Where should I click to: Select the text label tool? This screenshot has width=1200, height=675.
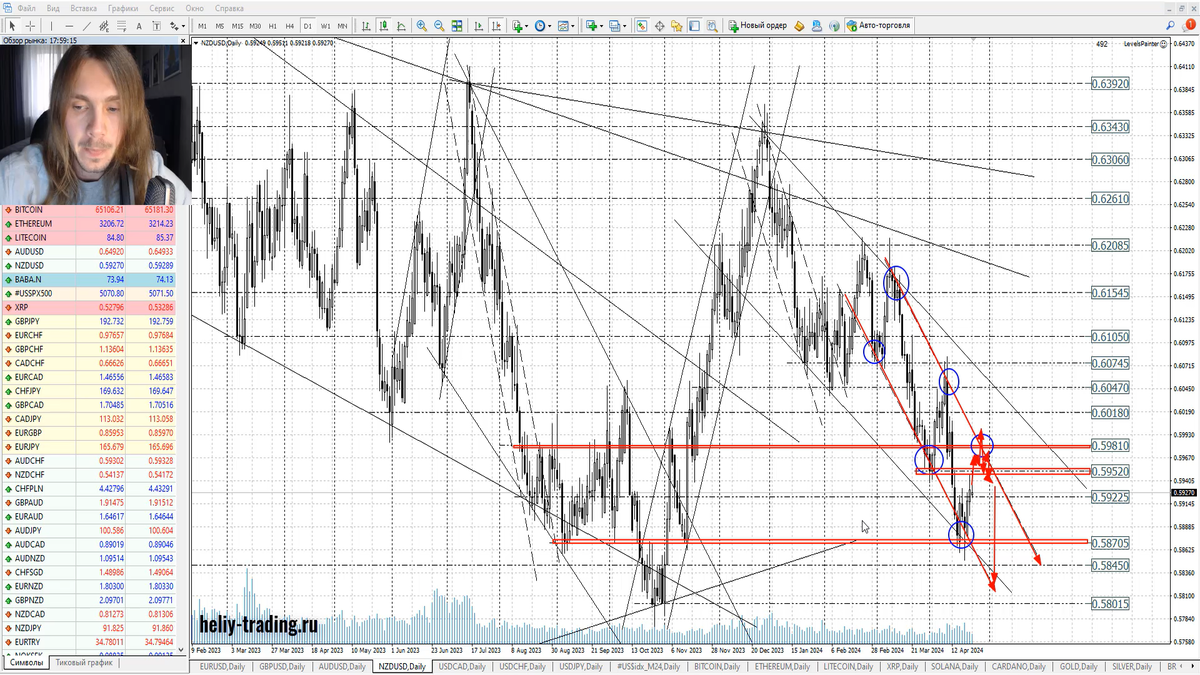[156, 25]
